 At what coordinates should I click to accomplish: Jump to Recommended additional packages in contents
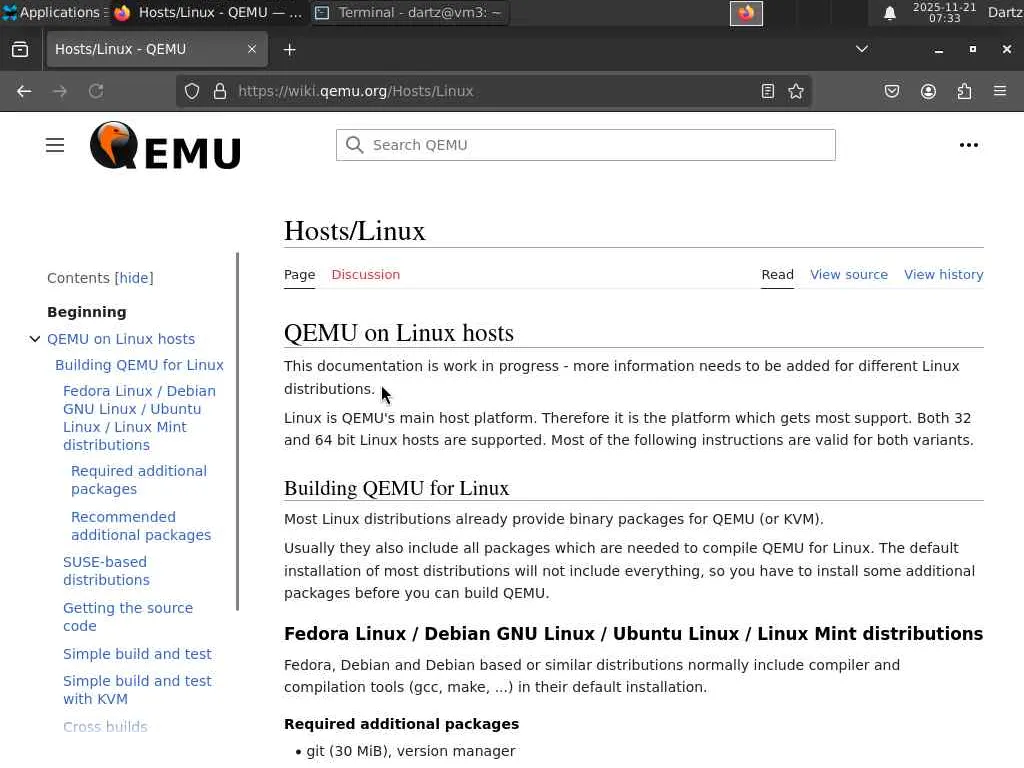141,526
